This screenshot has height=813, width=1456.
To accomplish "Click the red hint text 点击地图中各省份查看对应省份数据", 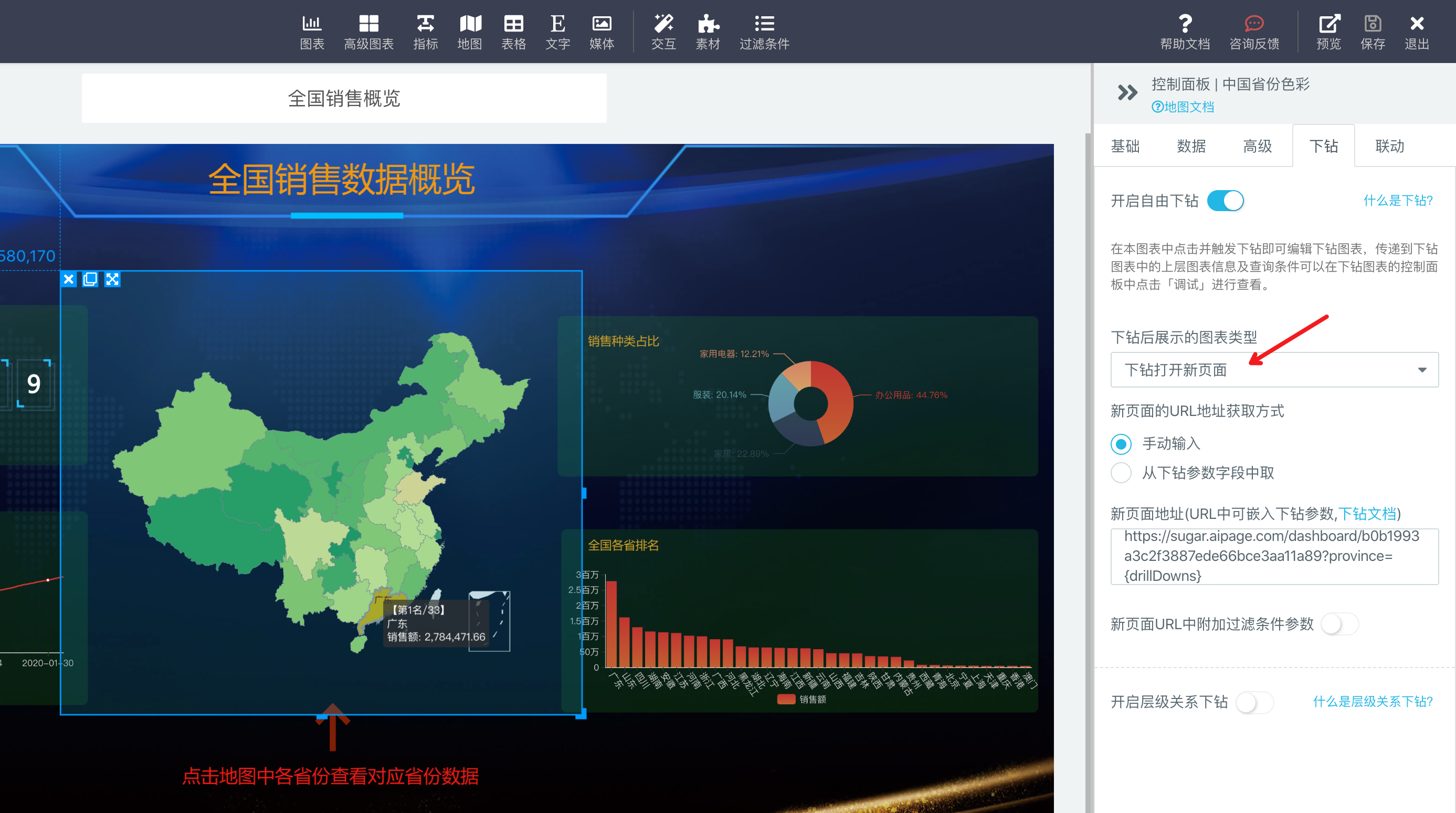I will 330,777.
